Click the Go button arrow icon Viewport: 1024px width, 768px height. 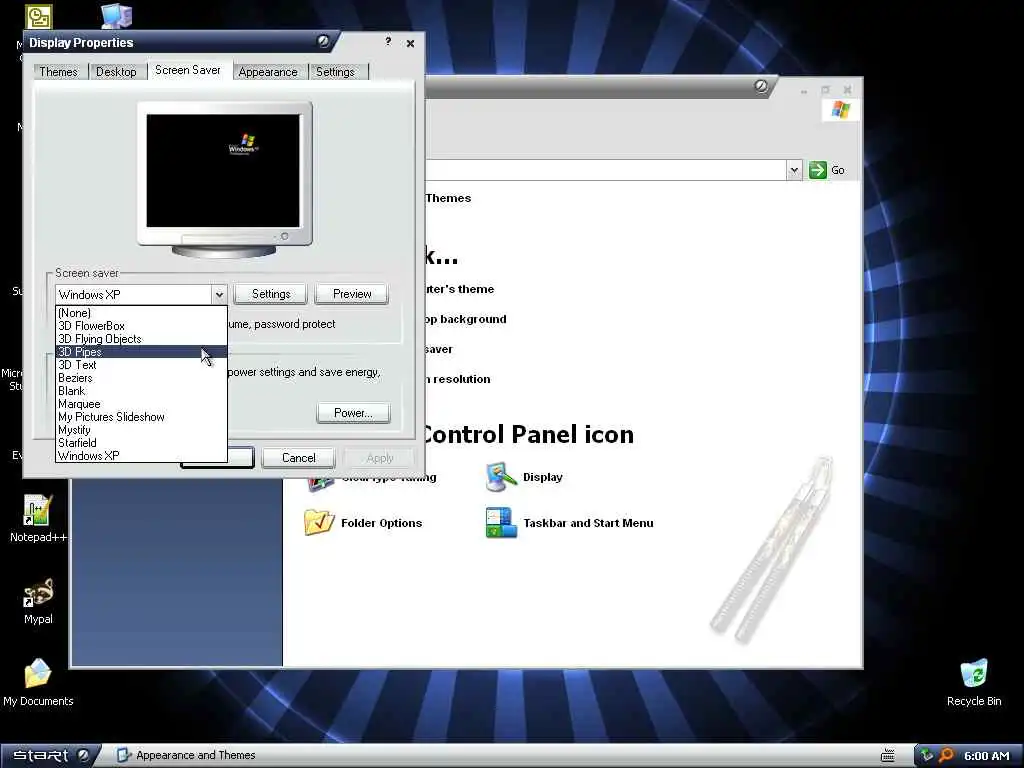[818, 170]
